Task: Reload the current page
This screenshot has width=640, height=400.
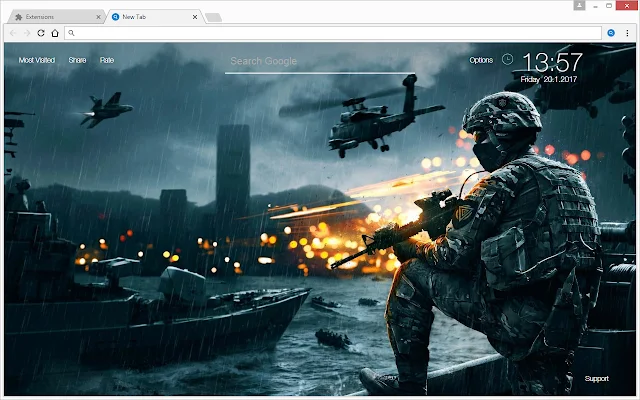Action: point(41,33)
